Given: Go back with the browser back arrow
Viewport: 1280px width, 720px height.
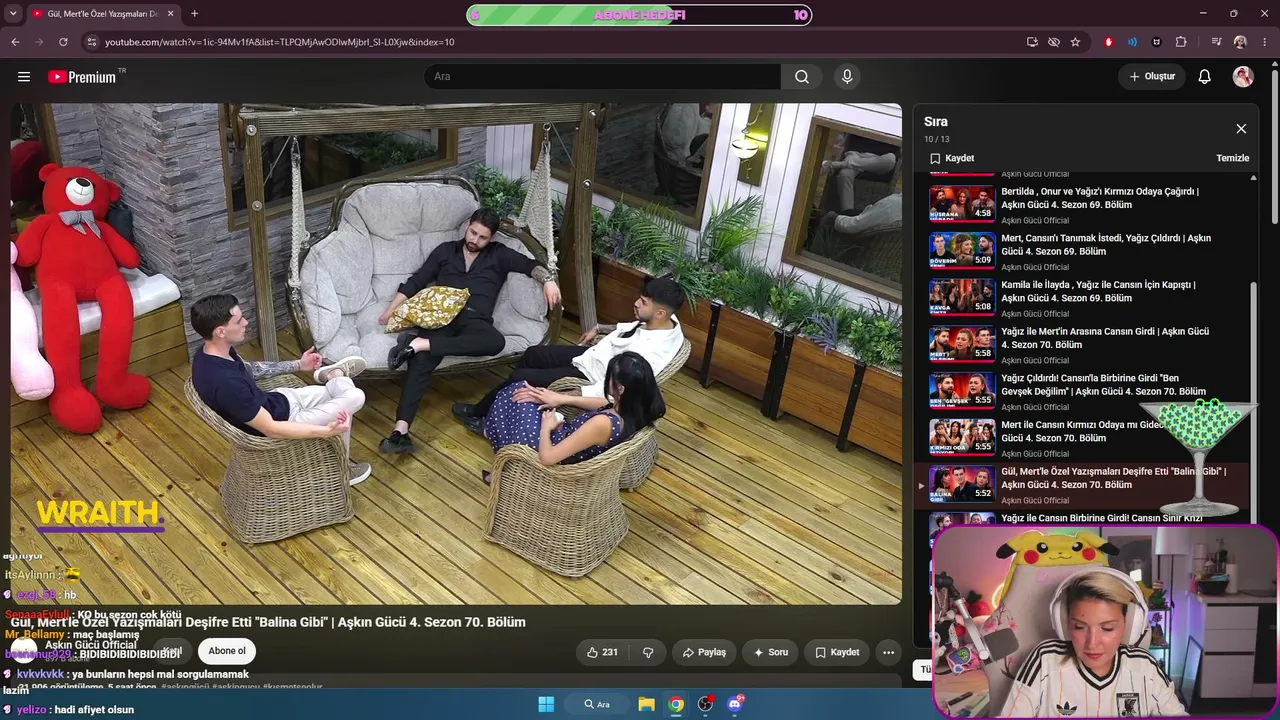Looking at the screenshot, I should coord(15,42).
